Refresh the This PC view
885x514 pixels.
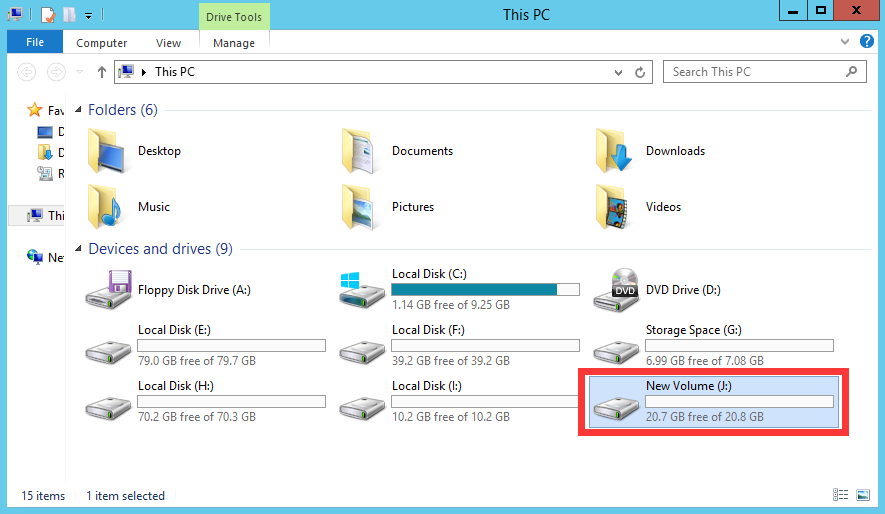click(x=640, y=72)
